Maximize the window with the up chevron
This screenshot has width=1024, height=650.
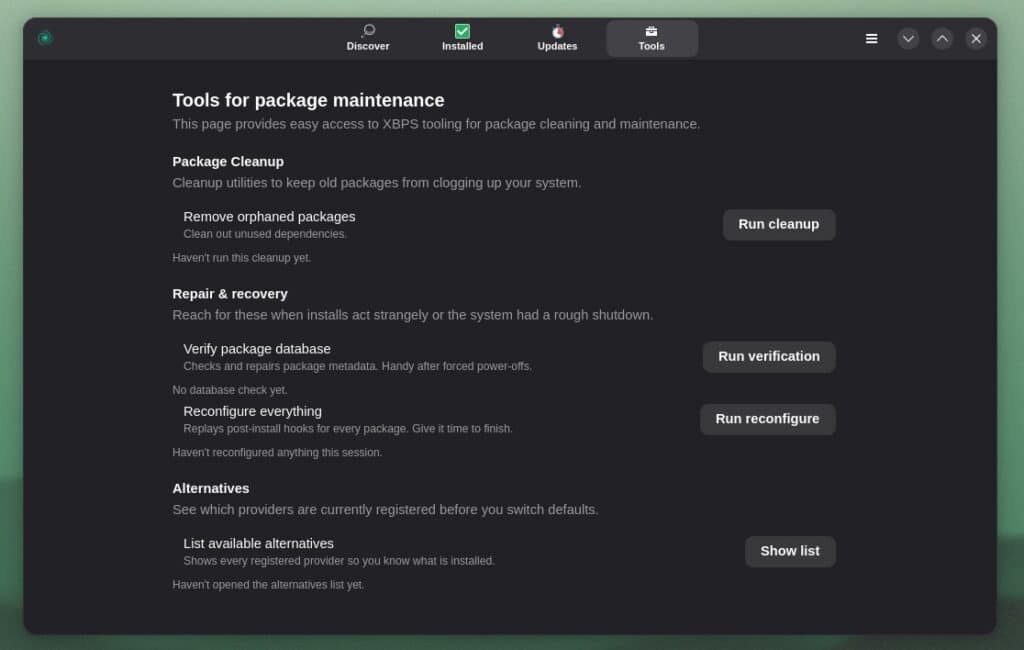pyautogui.click(x=942, y=38)
